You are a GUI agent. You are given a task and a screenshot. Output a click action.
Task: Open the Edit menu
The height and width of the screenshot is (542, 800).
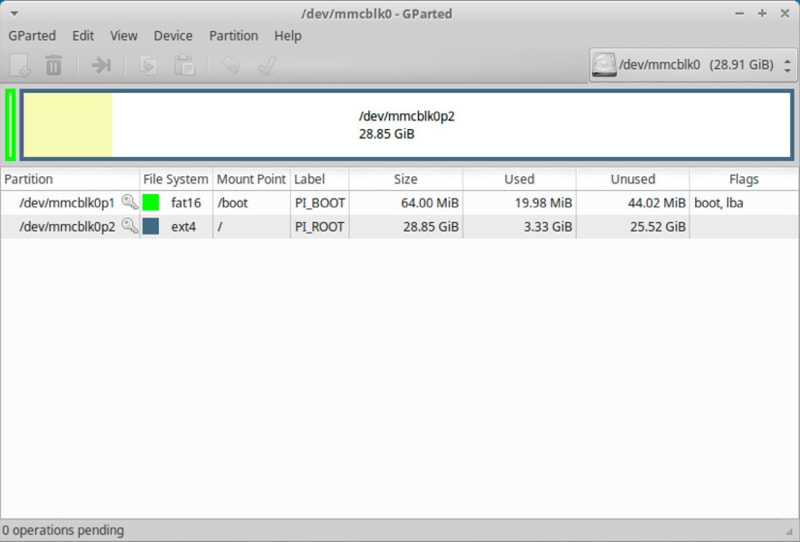[83, 36]
